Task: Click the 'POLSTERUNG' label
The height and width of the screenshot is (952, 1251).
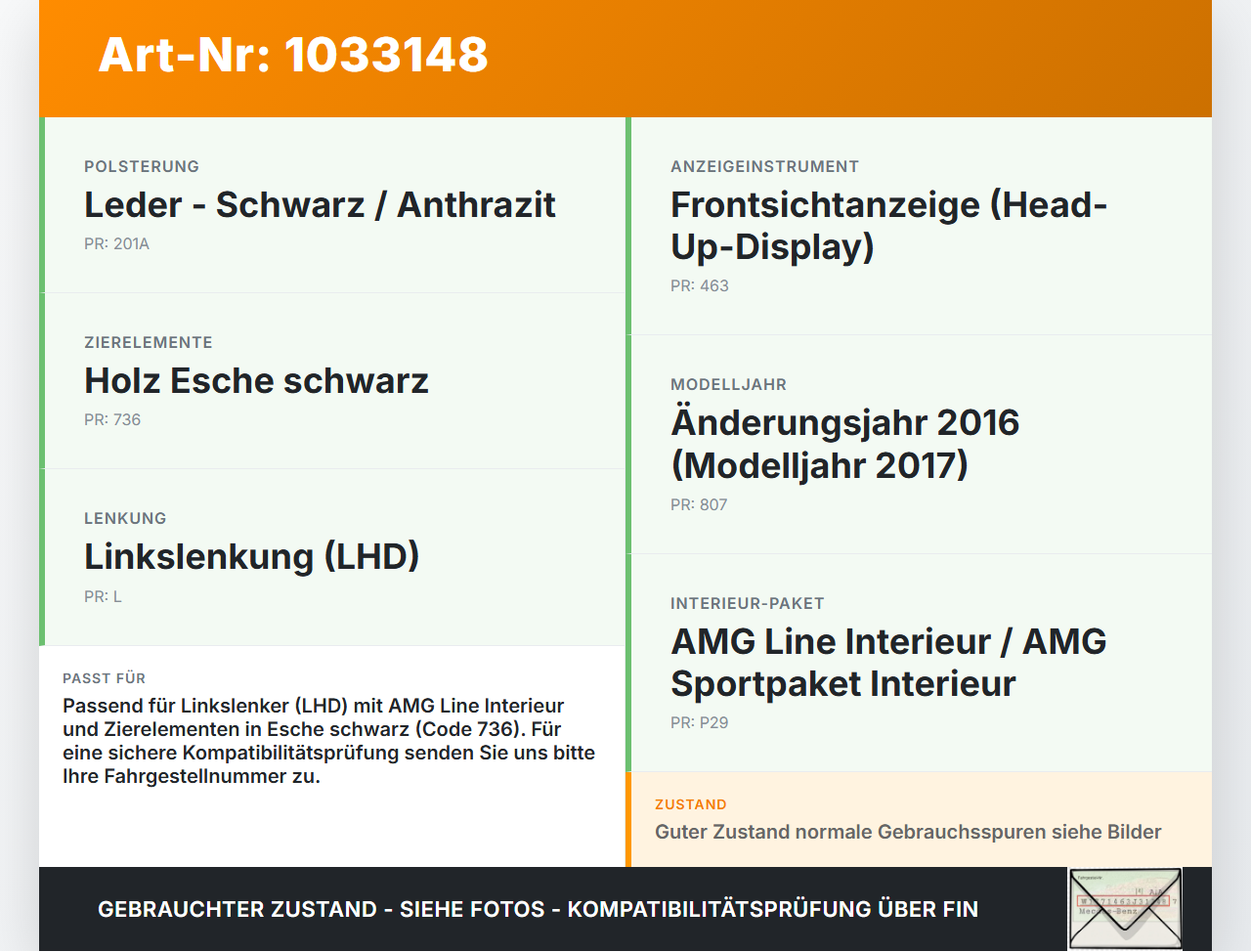Action: pos(142,167)
